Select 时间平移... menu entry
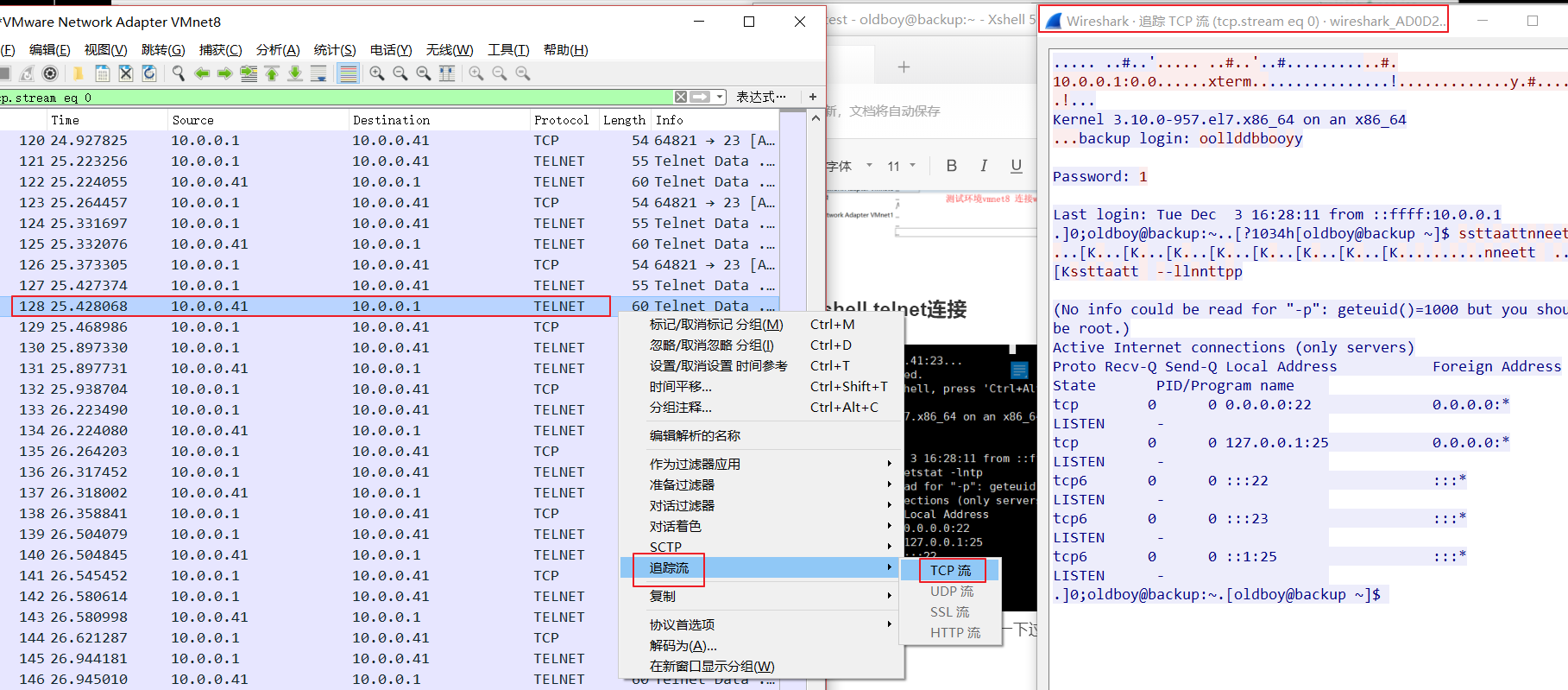Screen dimensions: 1568x690 click(x=761, y=387)
